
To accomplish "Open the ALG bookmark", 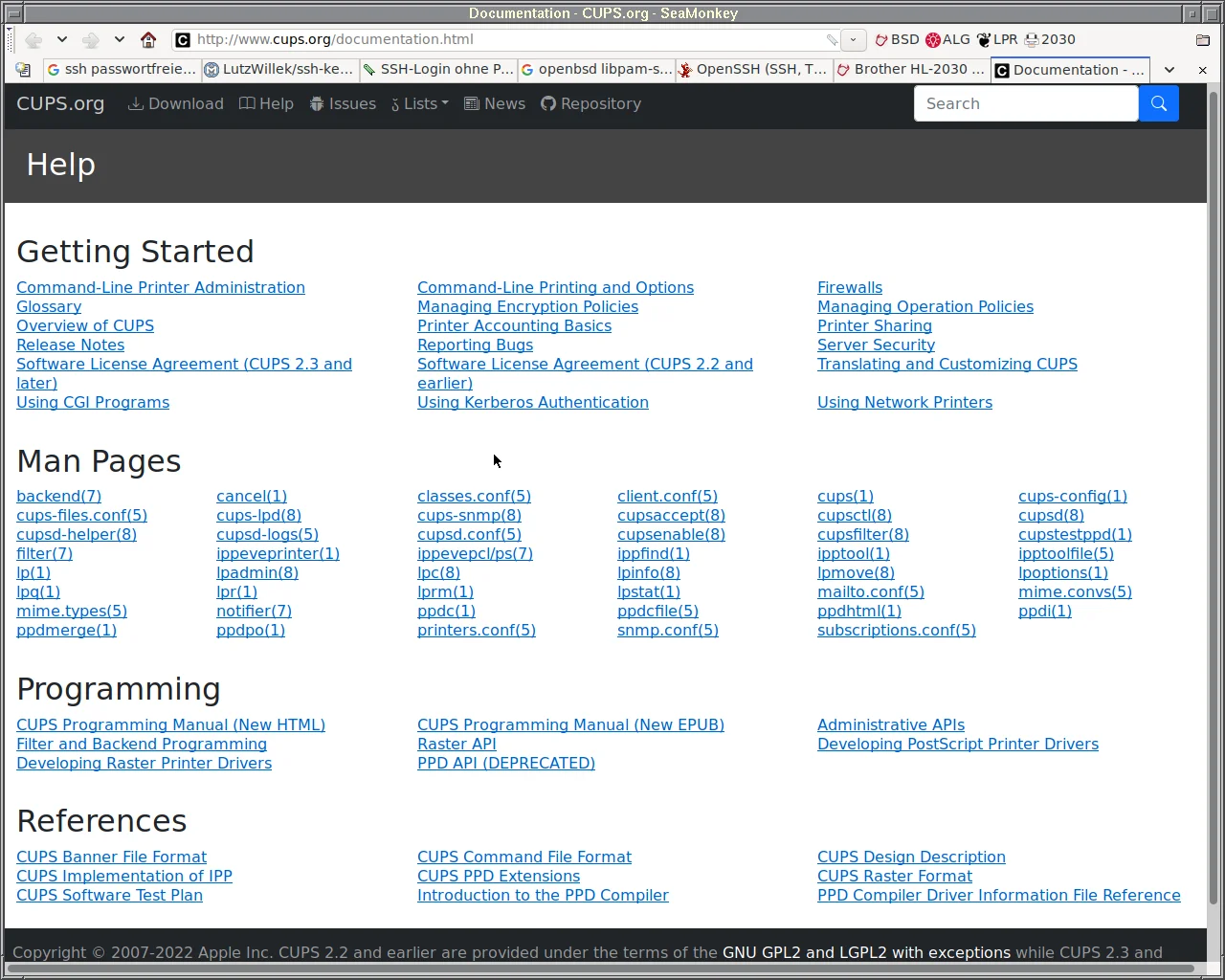I will 947,39.
